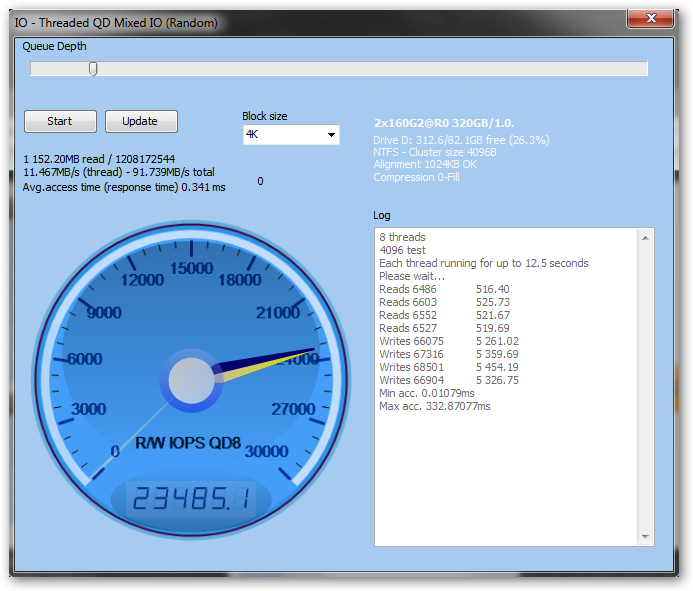Click the Queue Depth slider track
The width and height of the screenshot is (693, 591).
pyautogui.click(x=339, y=69)
